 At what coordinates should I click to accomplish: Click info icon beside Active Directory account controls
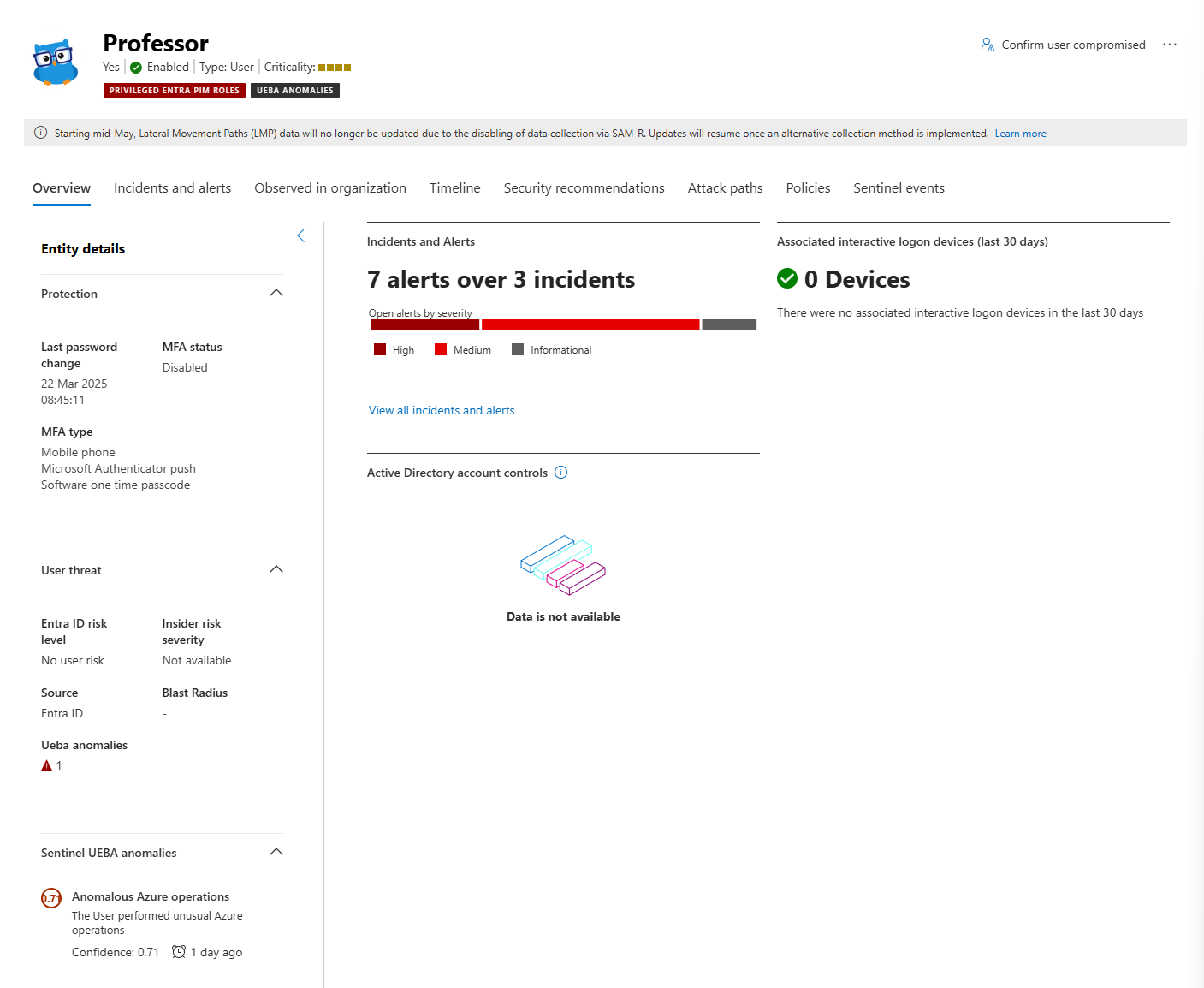point(561,473)
